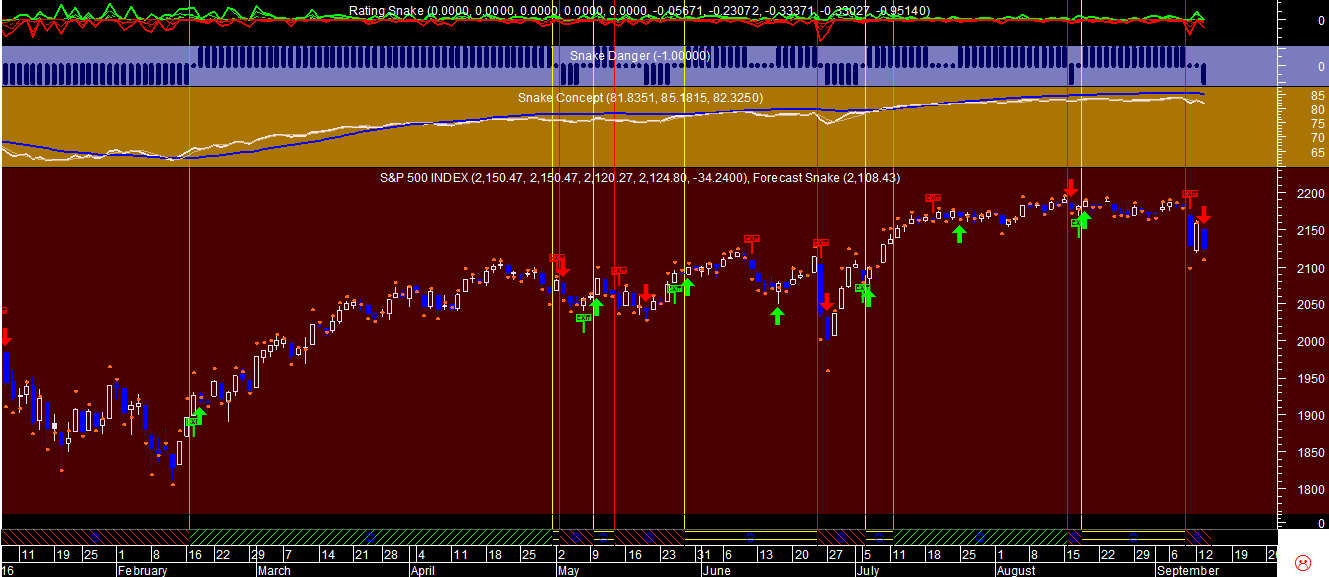Click the blue face icon above September 12
Viewport: 1329px width, 577px height.
(1197, 537)
